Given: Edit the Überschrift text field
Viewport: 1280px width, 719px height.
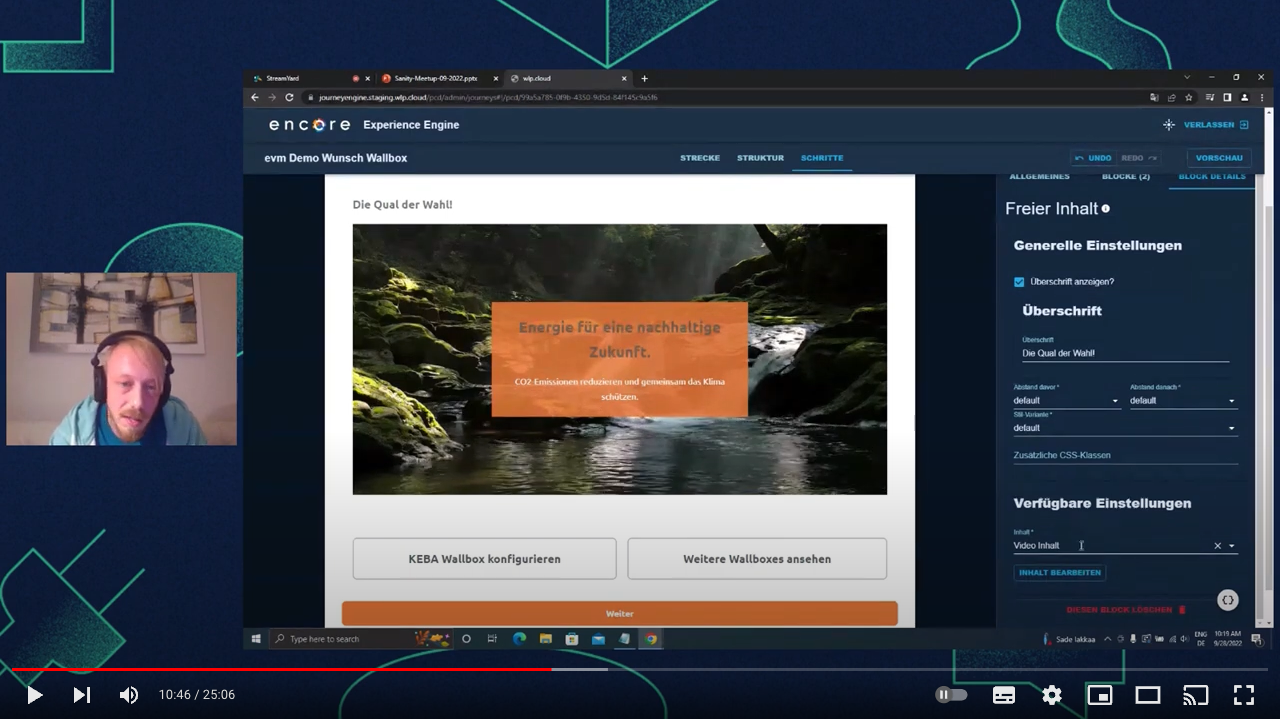Looking at the screenshot, I should coord(1125,353).
